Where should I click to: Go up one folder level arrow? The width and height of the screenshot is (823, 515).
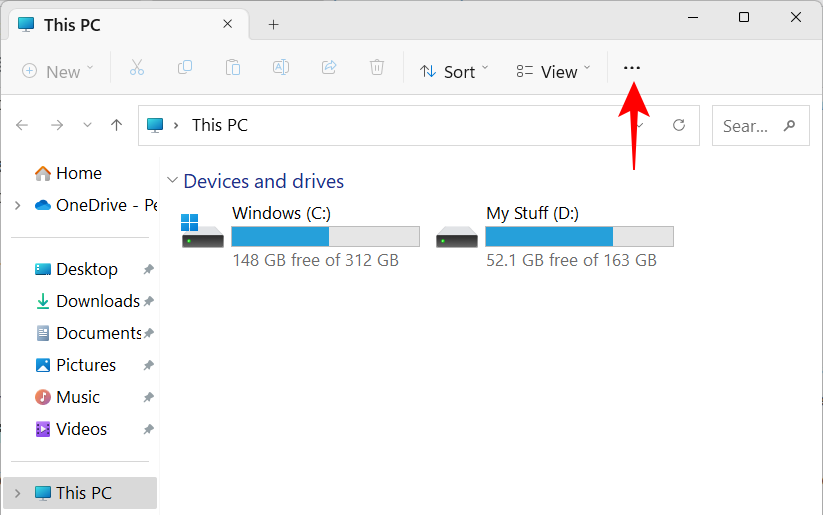coord(117,125)
